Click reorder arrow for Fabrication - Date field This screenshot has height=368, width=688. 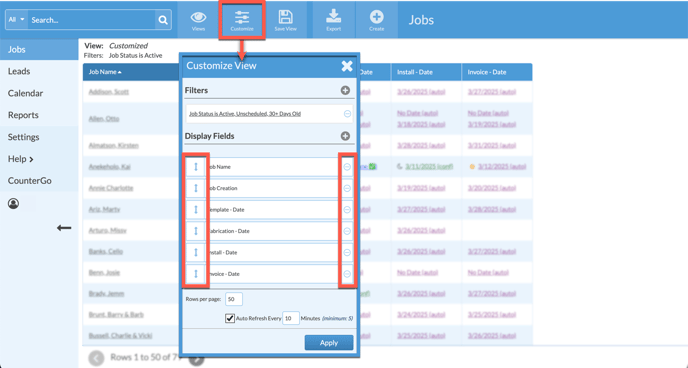pyautogui.click(x=196, y=231)
